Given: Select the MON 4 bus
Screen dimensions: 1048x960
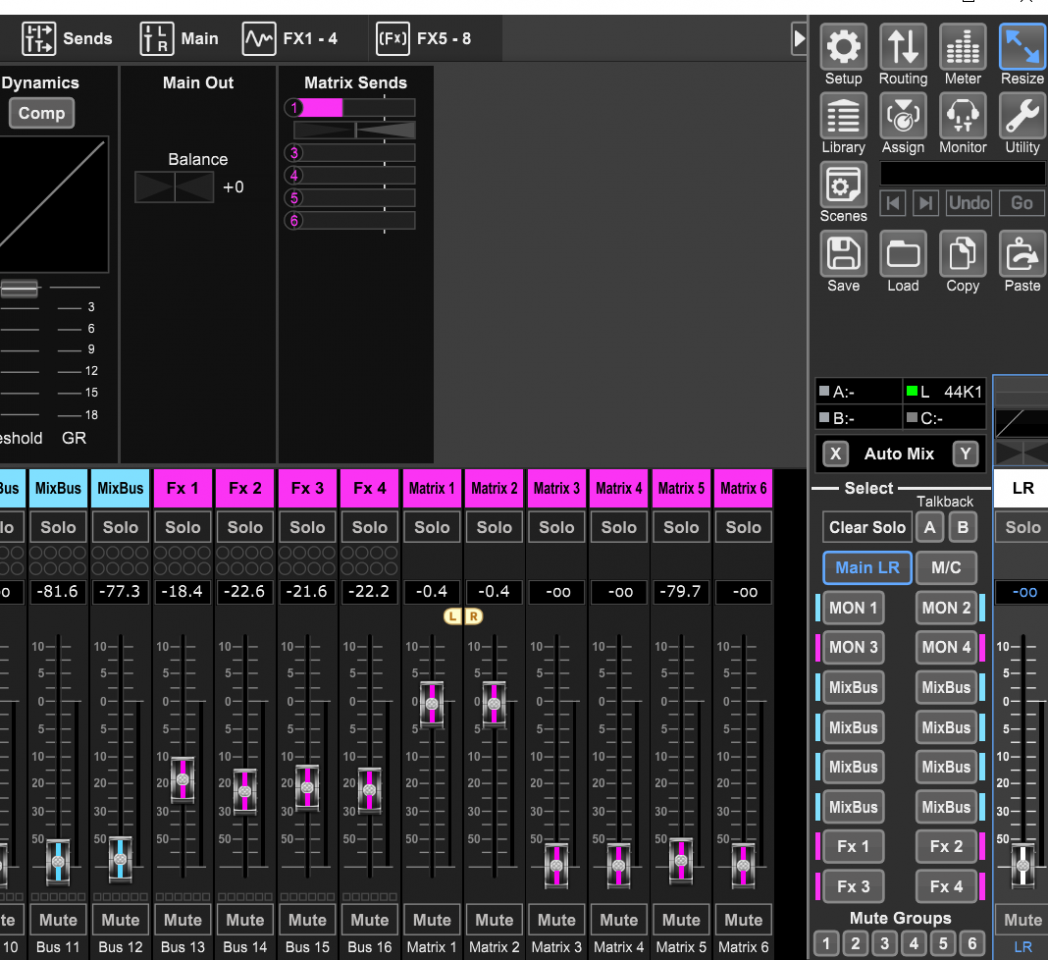Looking at the screenshot, I should [x=946, y=647].
